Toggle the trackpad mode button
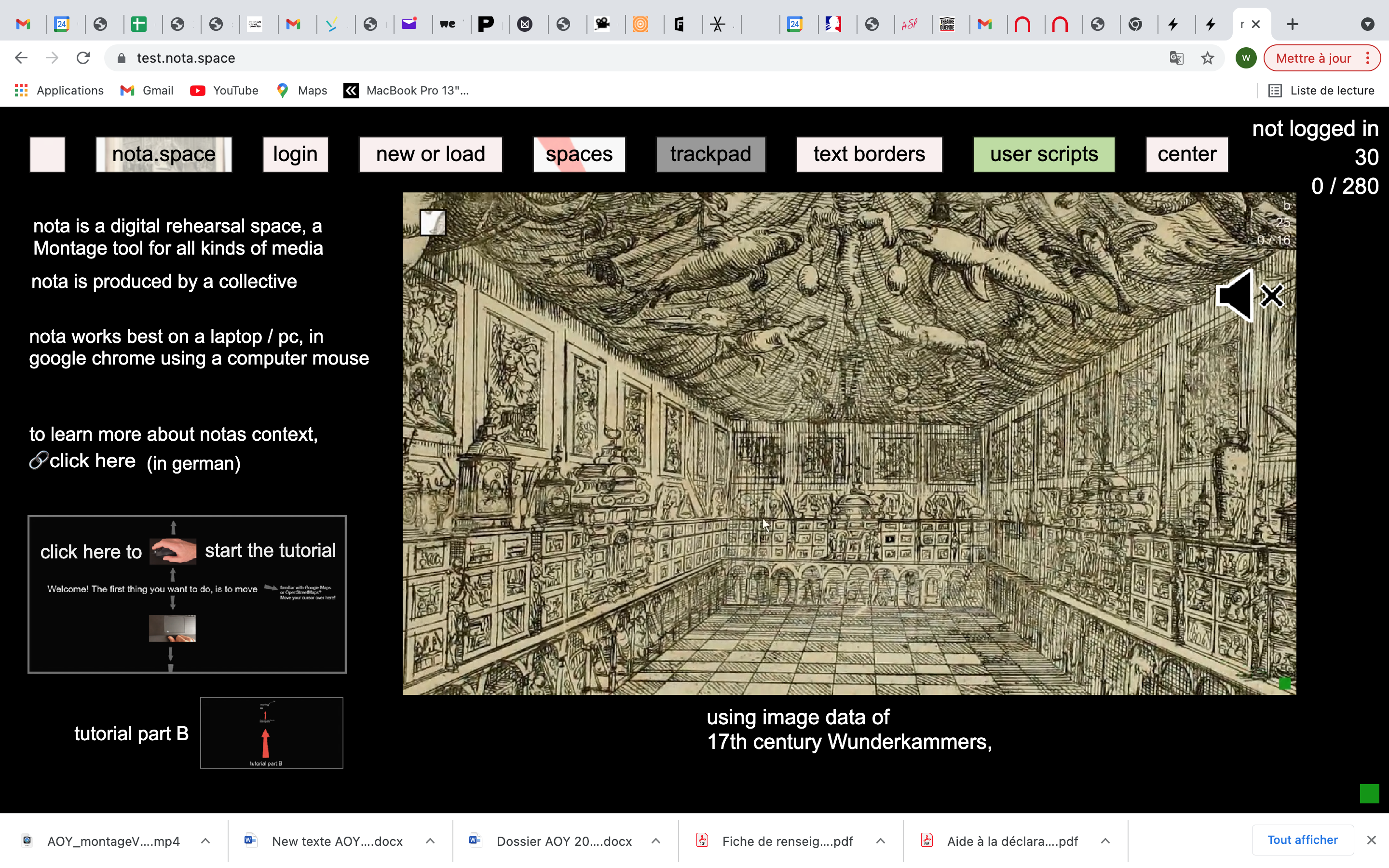The image size is (1389, 868). 710,154
